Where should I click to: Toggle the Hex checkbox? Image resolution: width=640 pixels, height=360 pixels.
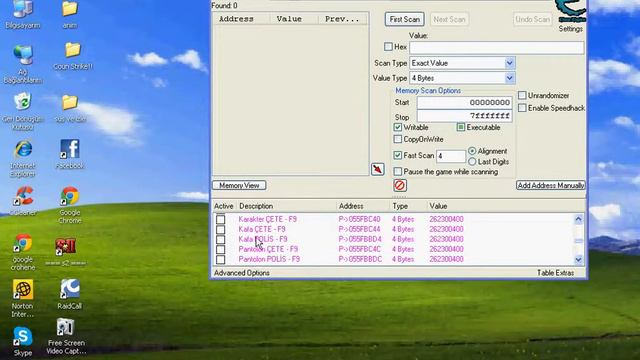(x=388, y=47)
